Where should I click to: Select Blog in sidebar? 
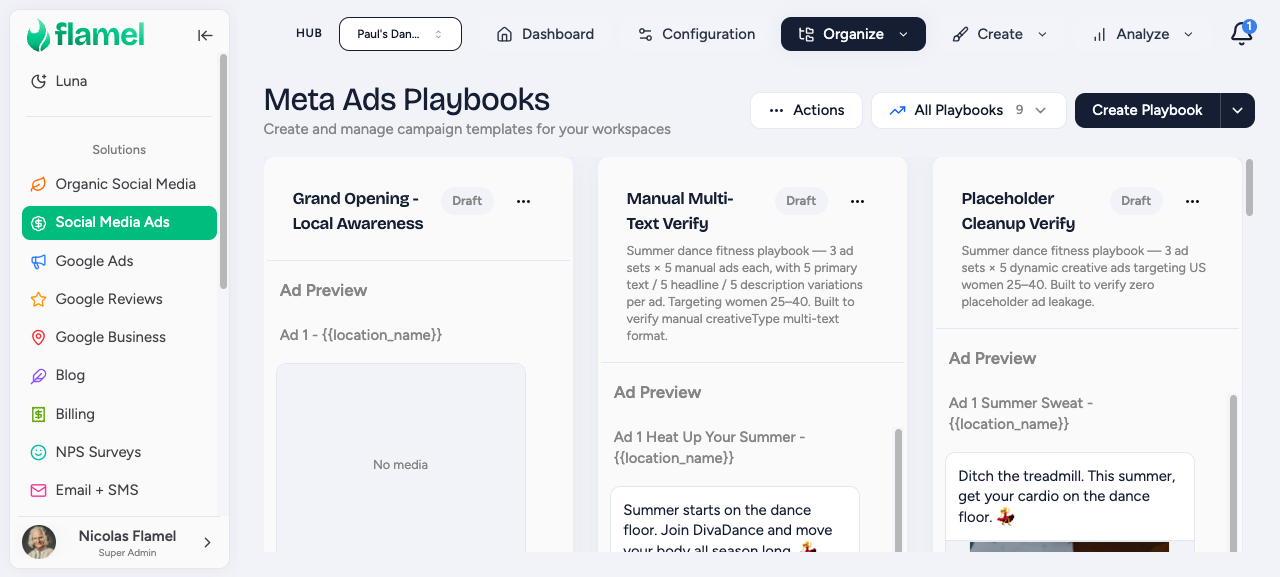(119, 376)
